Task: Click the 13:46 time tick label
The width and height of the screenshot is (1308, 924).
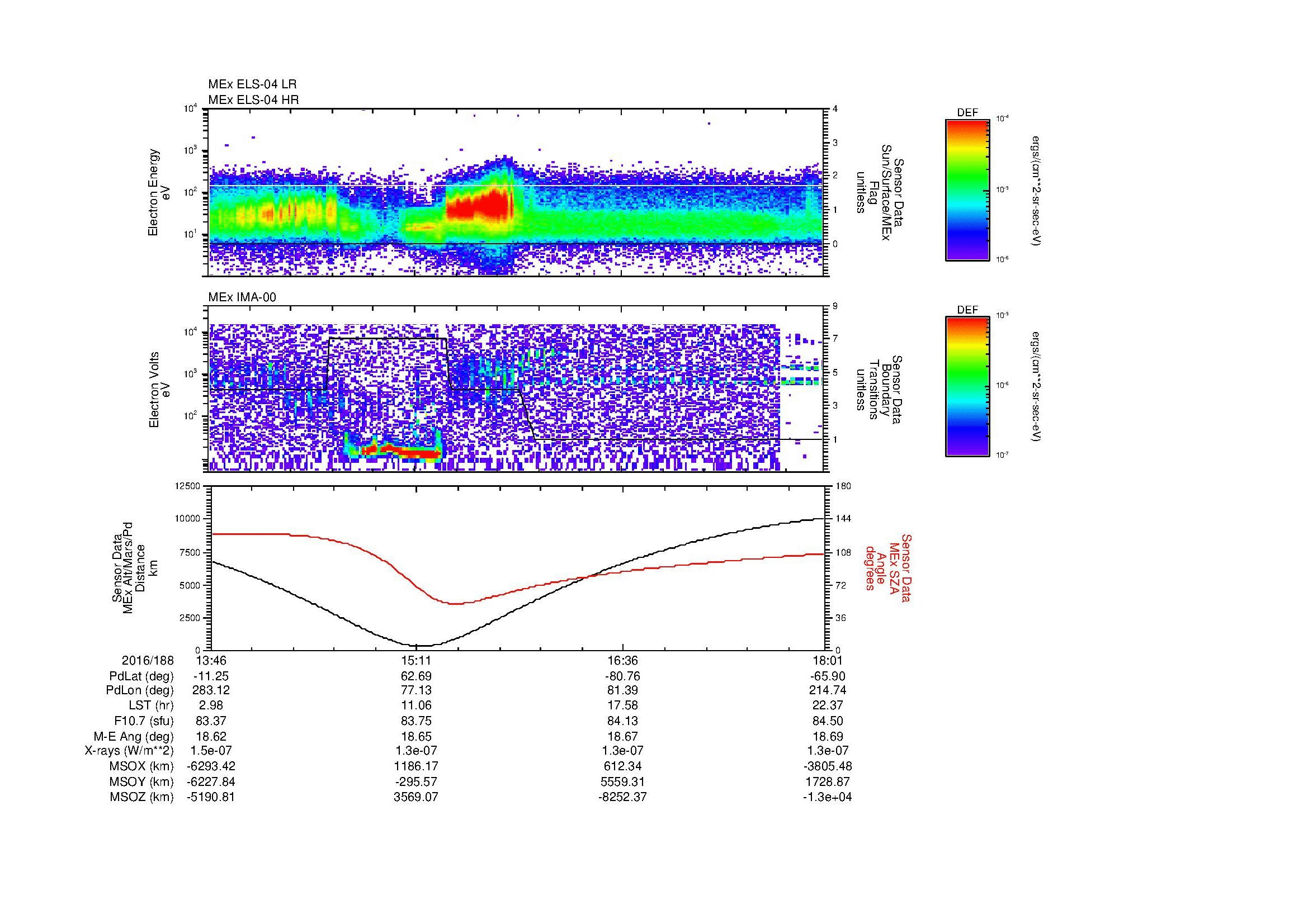Action: 211,660
